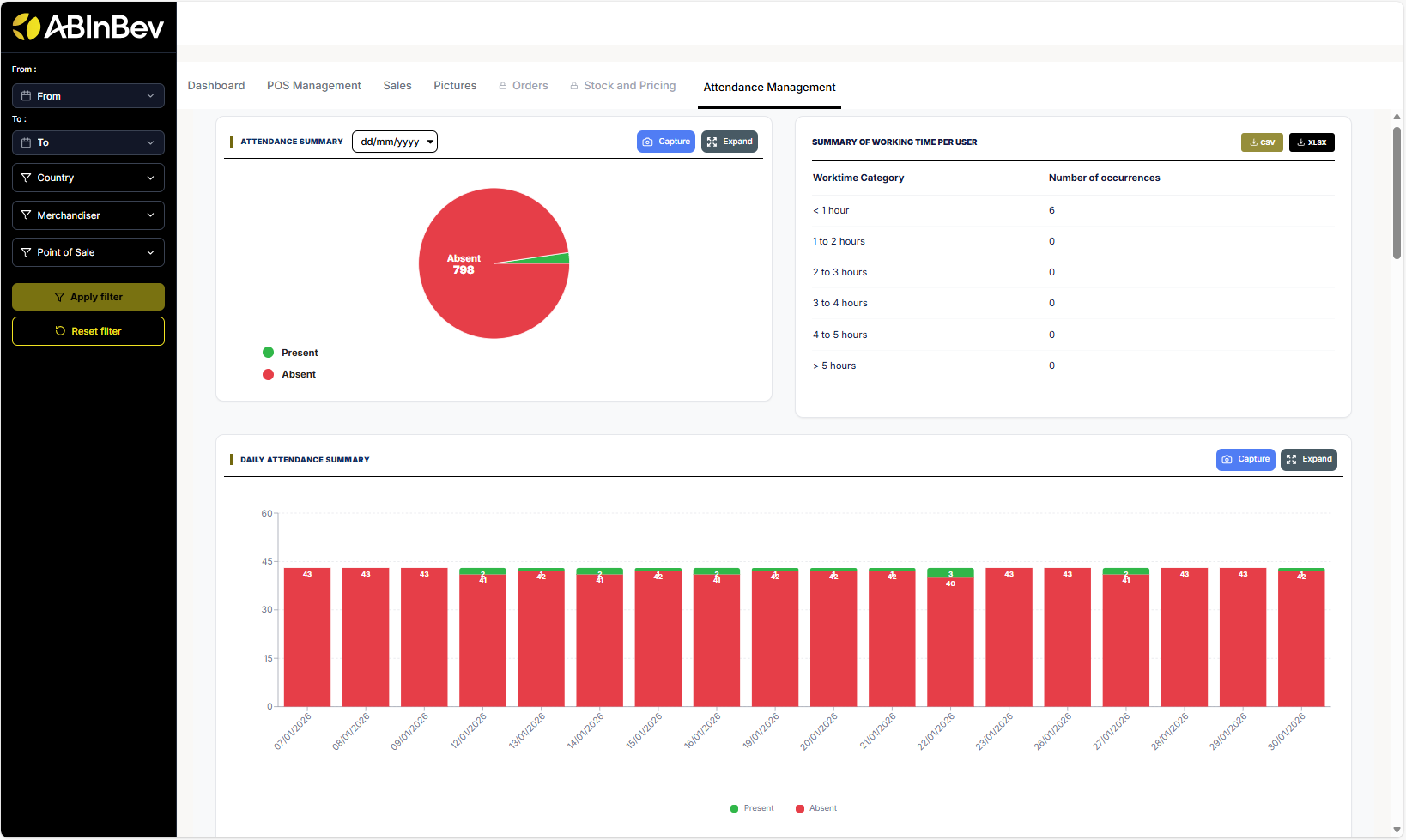Download working time summary as XLSX
This screenshot has width=1406, height=840.
click(1311, 142)
